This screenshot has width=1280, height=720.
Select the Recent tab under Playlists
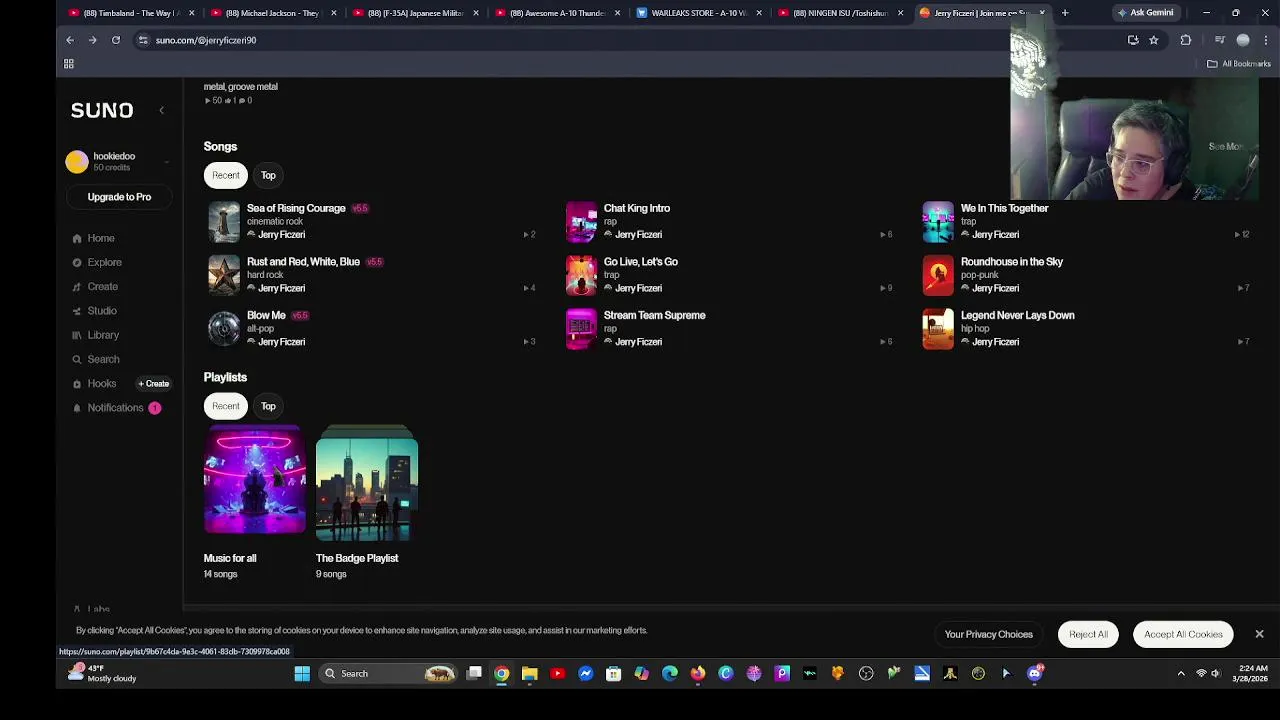226,406
